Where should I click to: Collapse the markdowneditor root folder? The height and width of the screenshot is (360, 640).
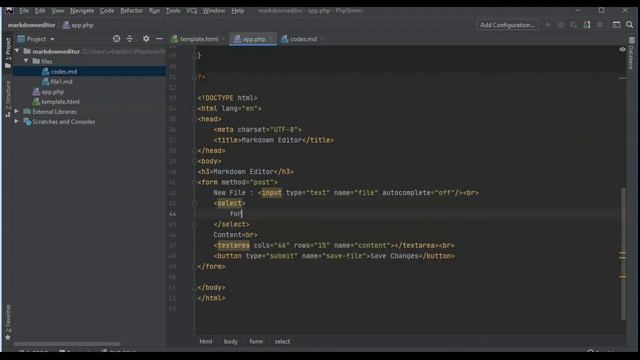pyautogui.click(x=17, y=51)
